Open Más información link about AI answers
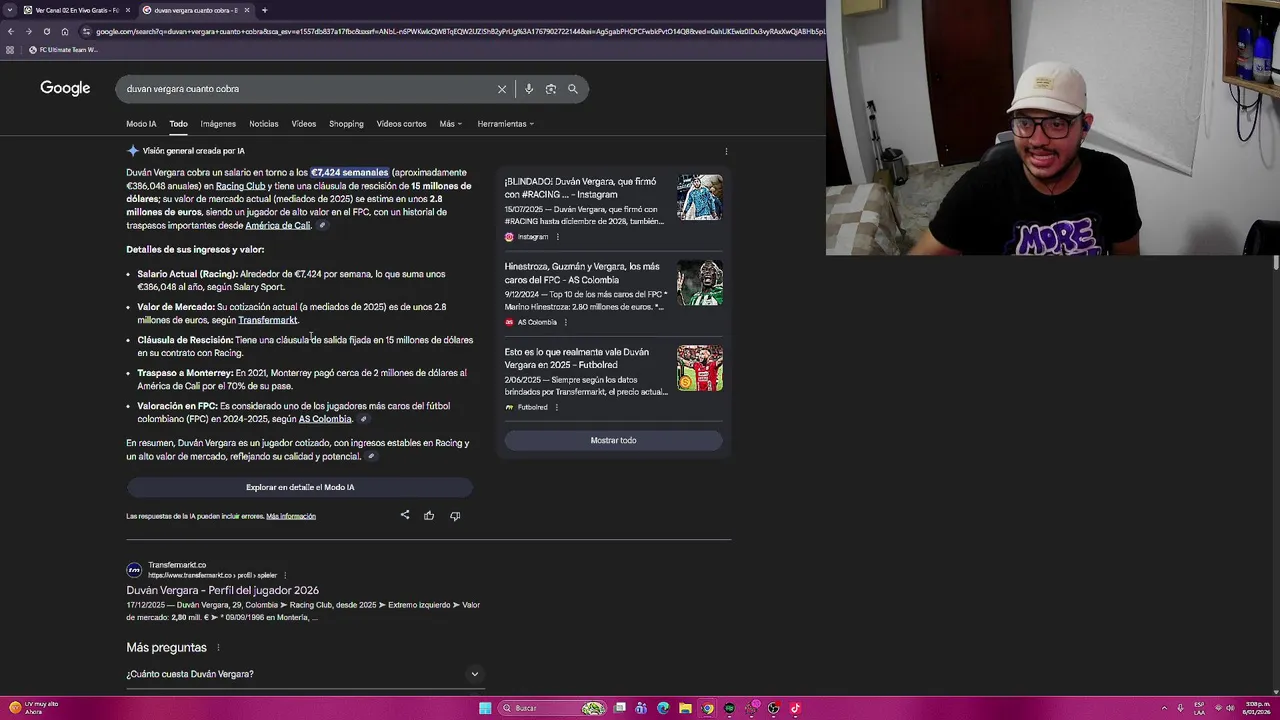Image resolution: width=1280 pixels, height=720 pixels. click(291, 516)
